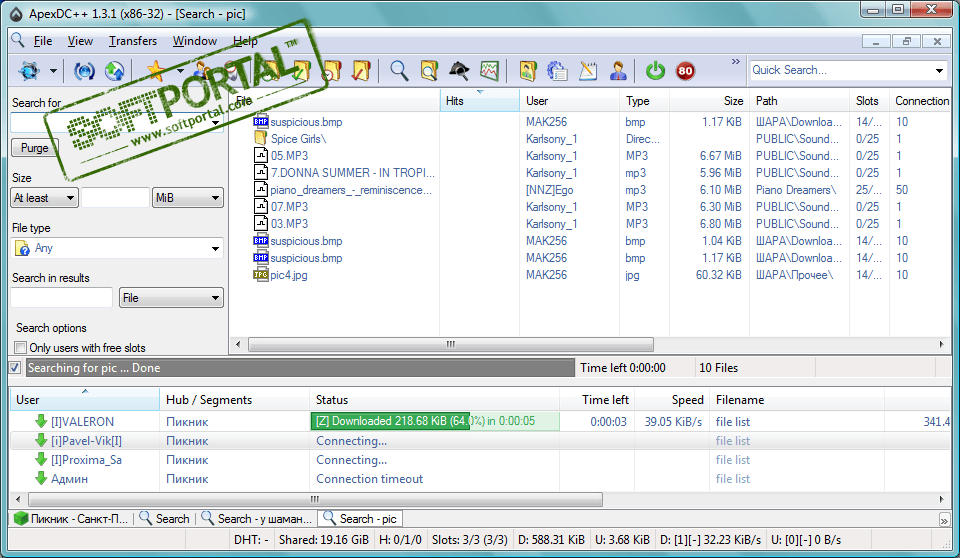Click the transfers pane horizontal scrollbar
This screenshot has height=558, width=960.
pyautogui.click(x=315, y=499)
